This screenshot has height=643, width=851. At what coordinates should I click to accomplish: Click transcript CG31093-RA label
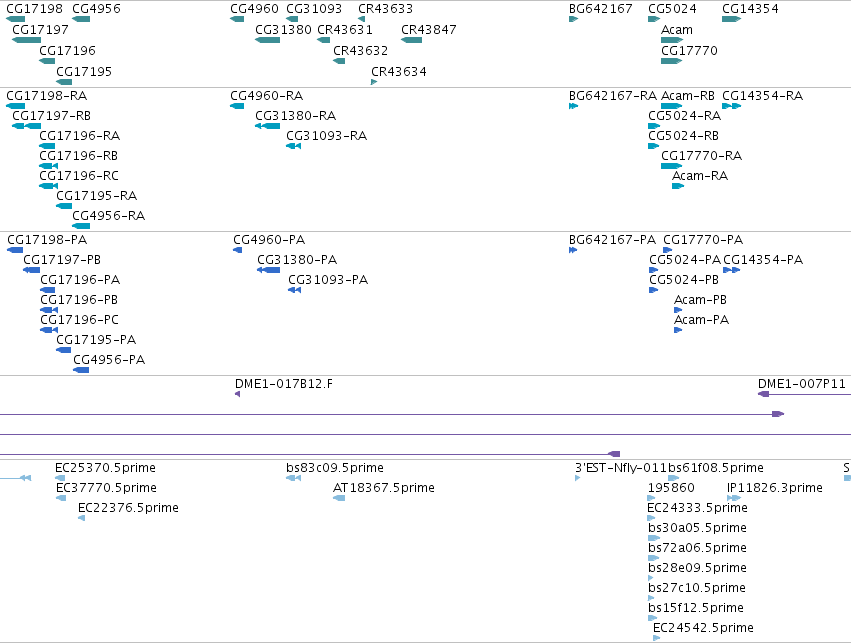click(327, 136)
